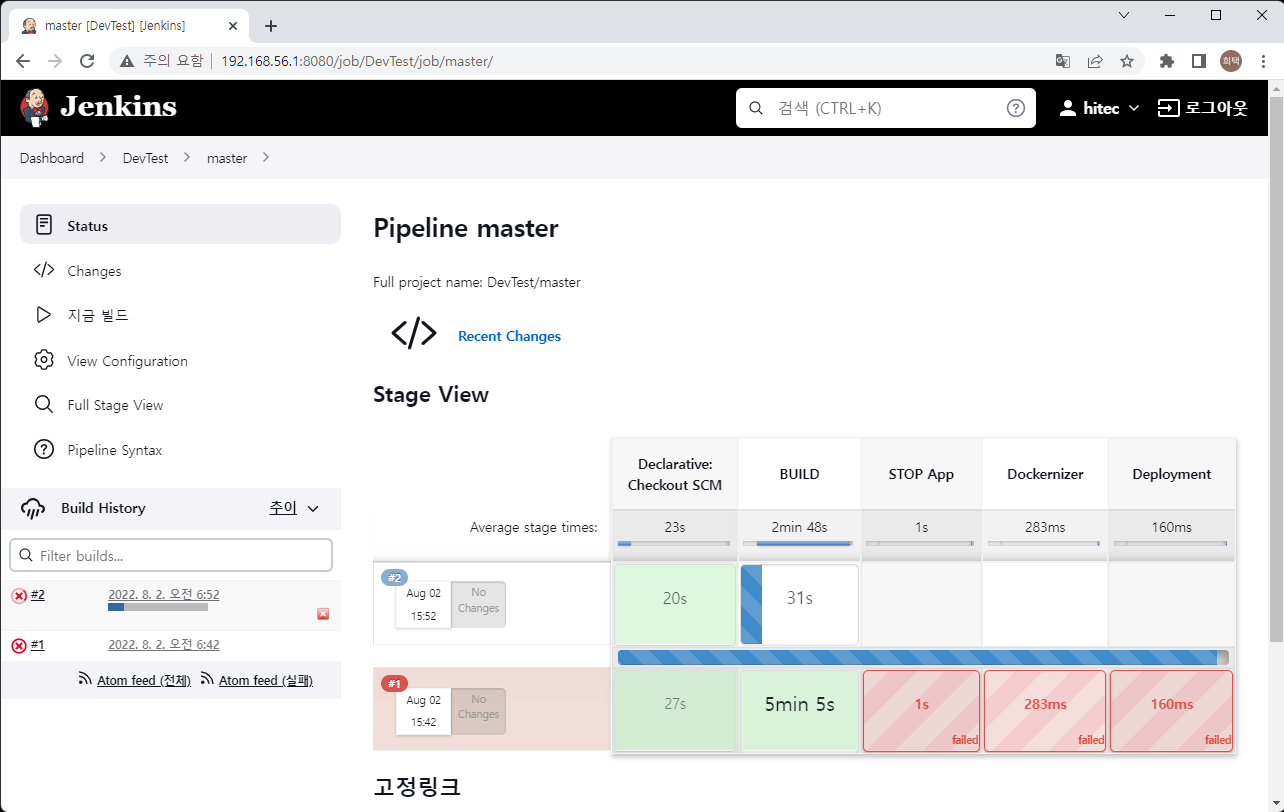
Task: Click the browser address bar URL
Action: tap(357, 61)
